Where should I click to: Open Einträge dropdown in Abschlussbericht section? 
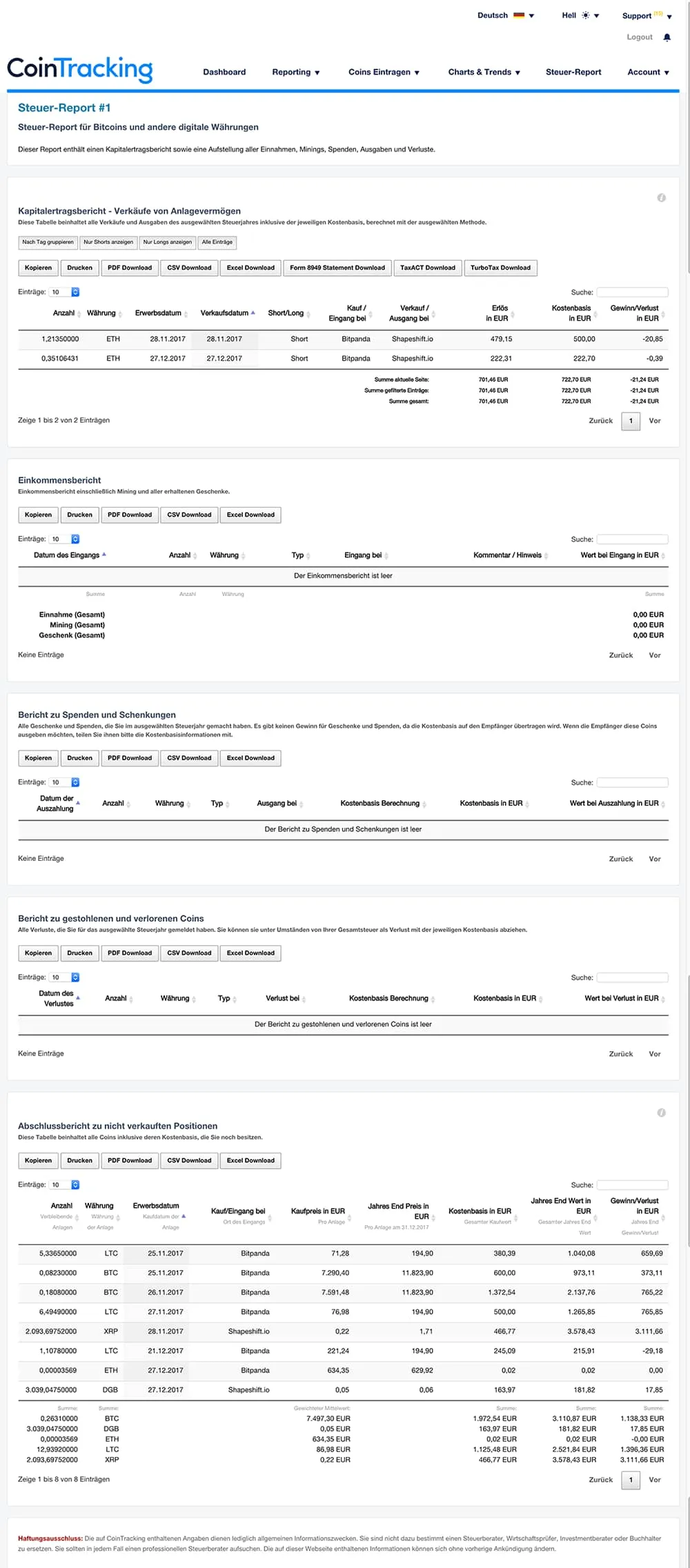pos(65,1185)
